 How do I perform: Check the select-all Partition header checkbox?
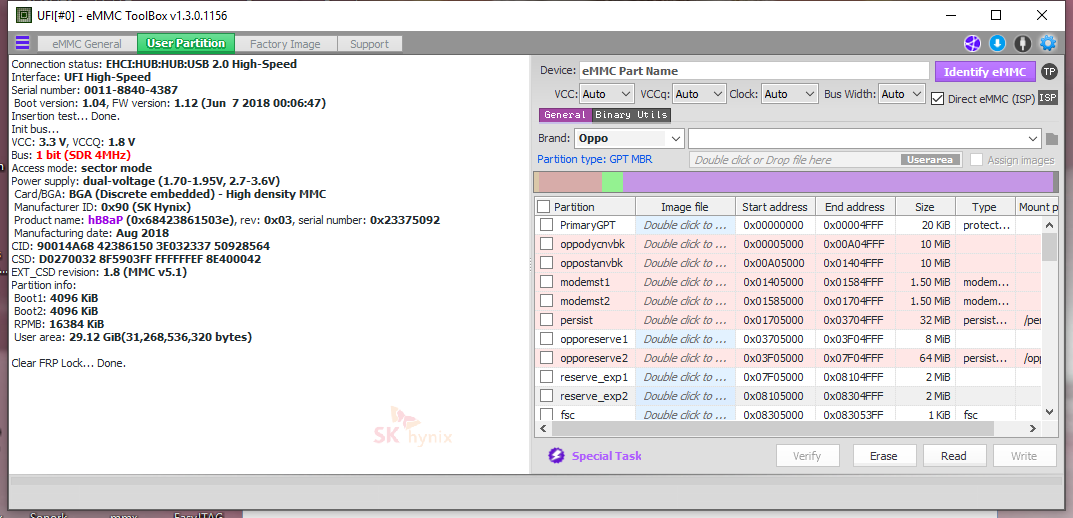[x=543, y=207]
